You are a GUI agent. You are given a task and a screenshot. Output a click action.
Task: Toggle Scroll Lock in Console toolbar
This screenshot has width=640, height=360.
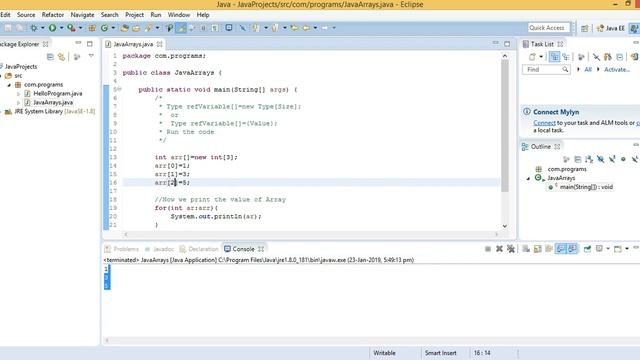pos(538,249)
